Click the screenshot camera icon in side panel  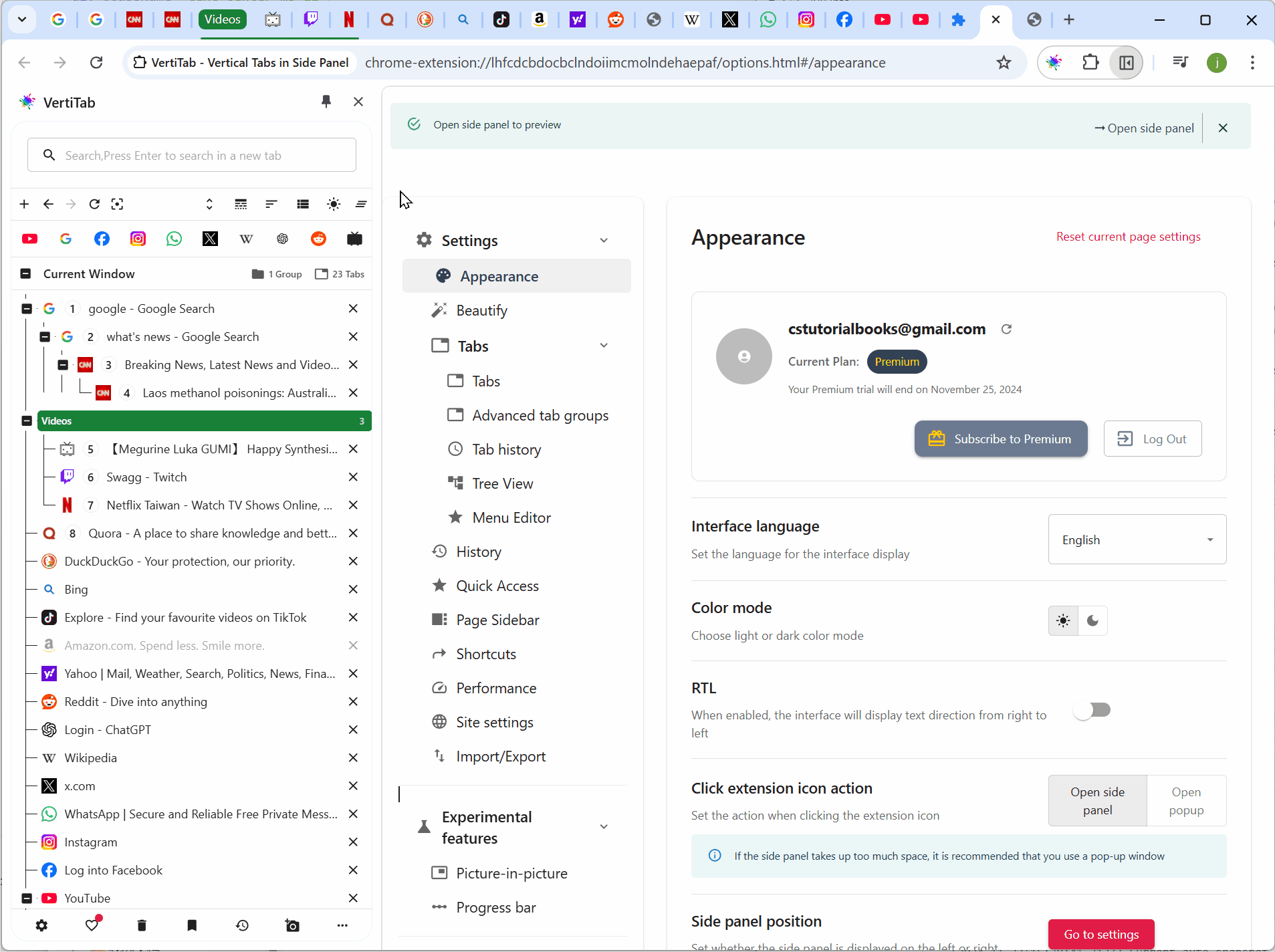(x=292, y=925)
